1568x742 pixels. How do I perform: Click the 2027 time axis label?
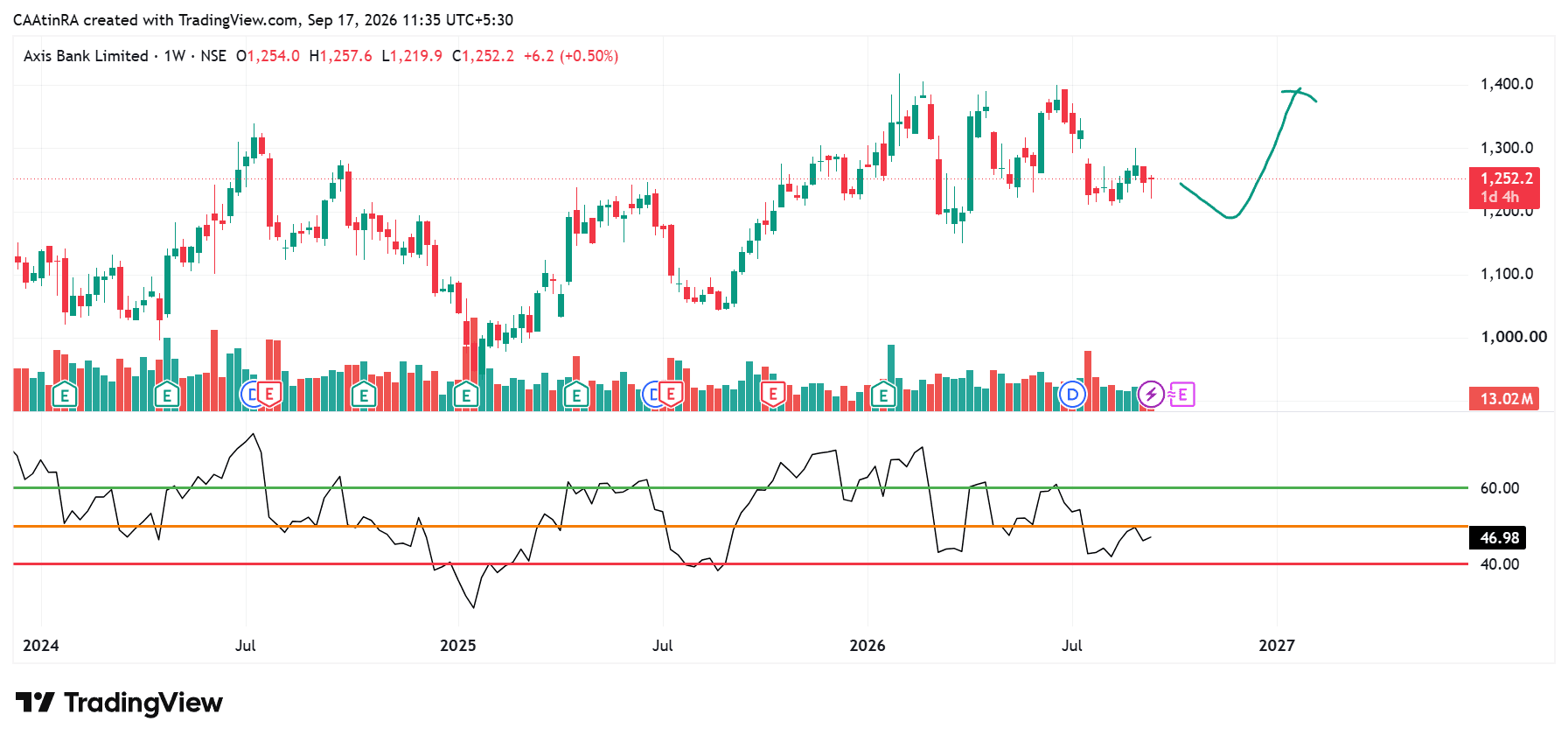(1277, 646)
